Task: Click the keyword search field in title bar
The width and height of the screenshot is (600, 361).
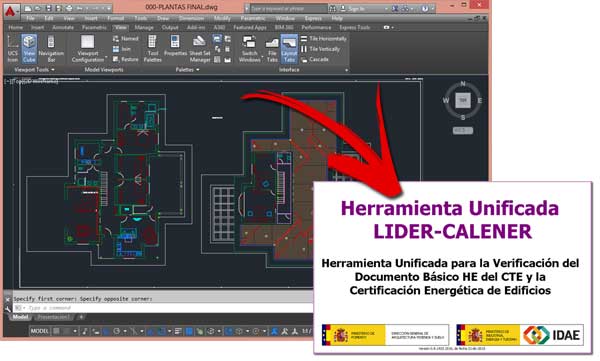Action: coord(288,8)
